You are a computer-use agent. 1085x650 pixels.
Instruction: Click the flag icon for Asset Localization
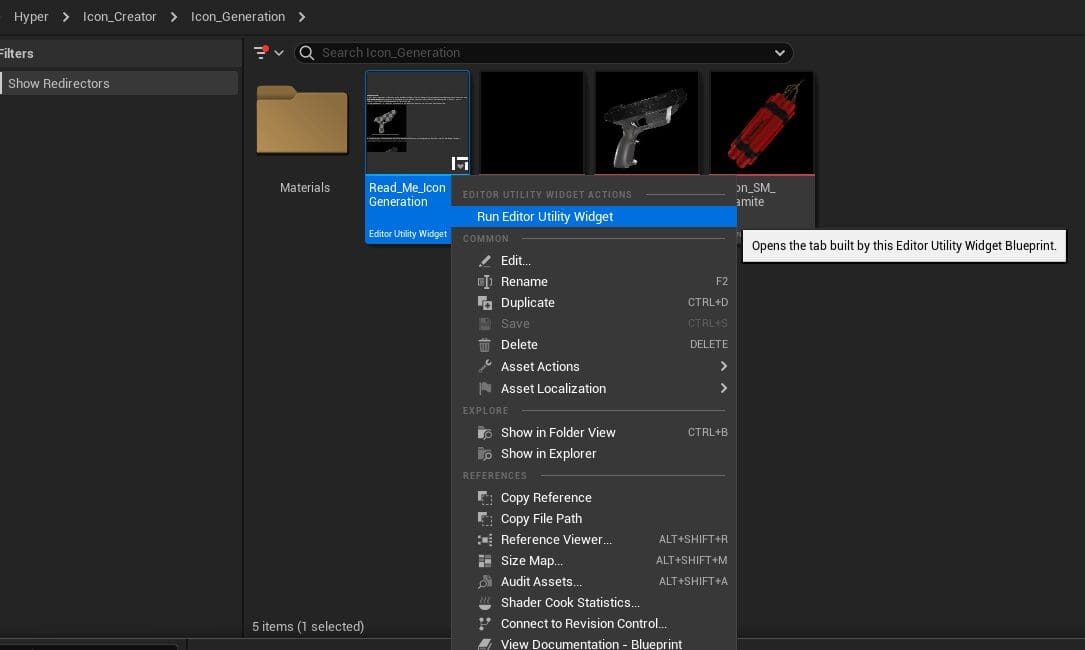[485, 389]
